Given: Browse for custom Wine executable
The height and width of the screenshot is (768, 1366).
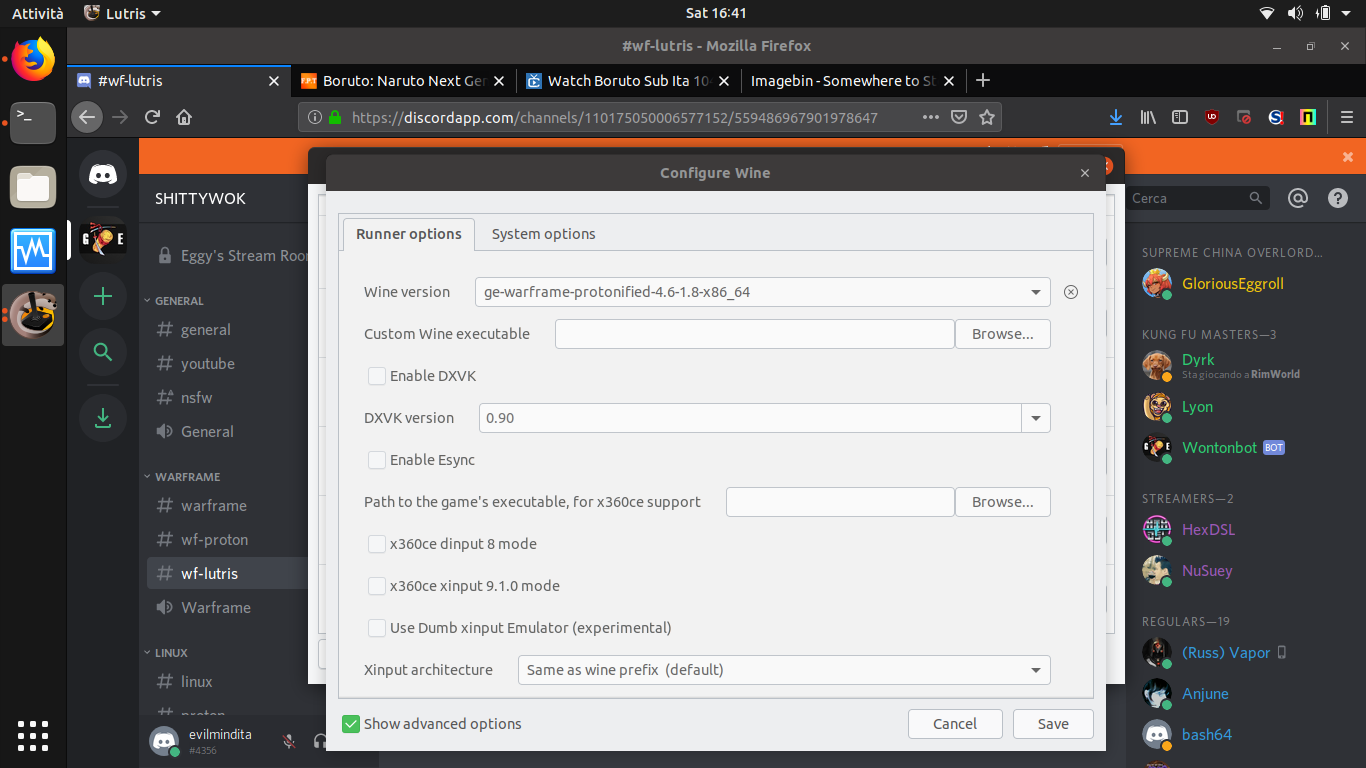Looking at the screenshot, I should 1003,334.
